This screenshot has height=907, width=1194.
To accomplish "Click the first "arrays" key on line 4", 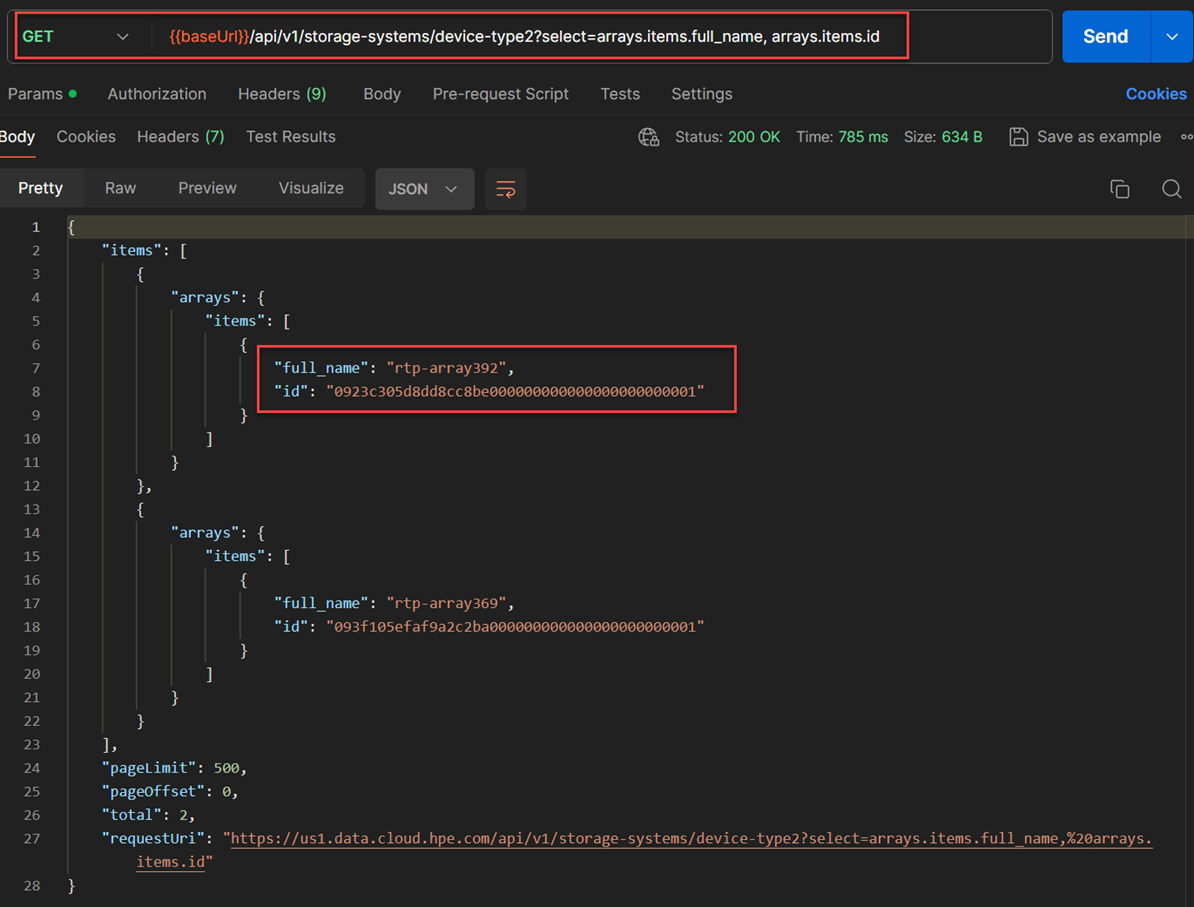I will [x=205, y=298].
